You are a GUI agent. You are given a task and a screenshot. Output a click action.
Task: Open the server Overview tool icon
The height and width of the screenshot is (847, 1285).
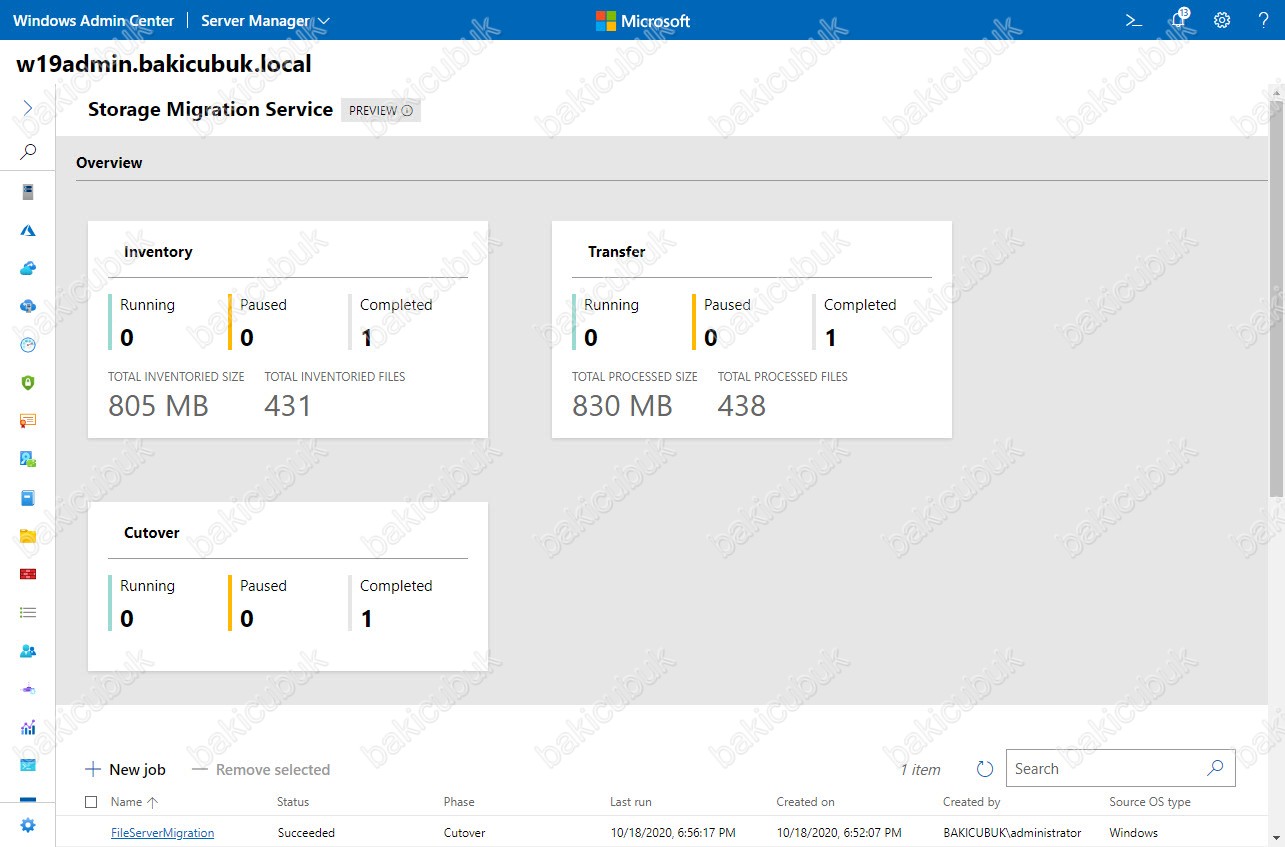pyautogui.click(x=28, y=192)
